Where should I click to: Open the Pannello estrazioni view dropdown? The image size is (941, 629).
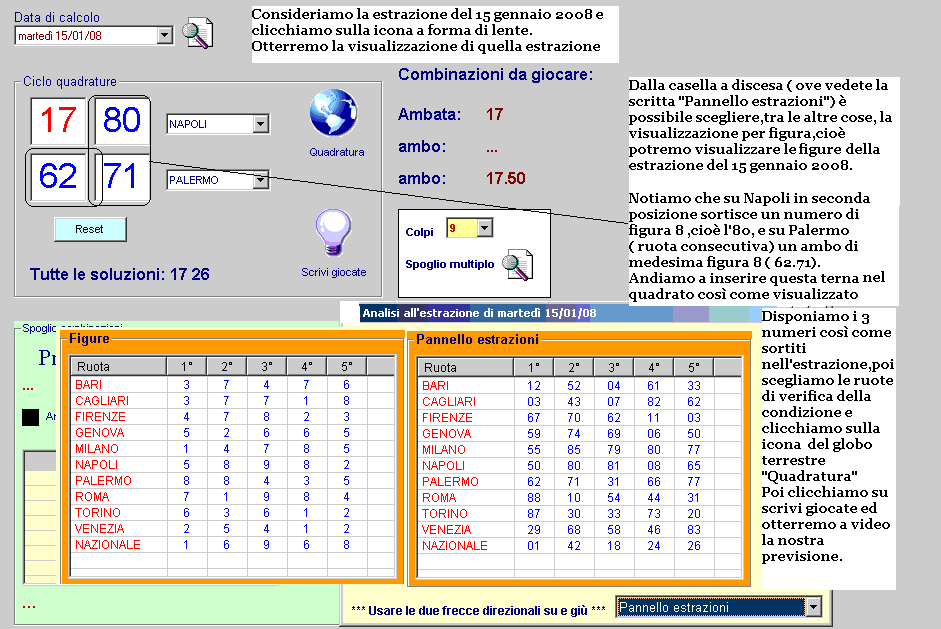813,607
